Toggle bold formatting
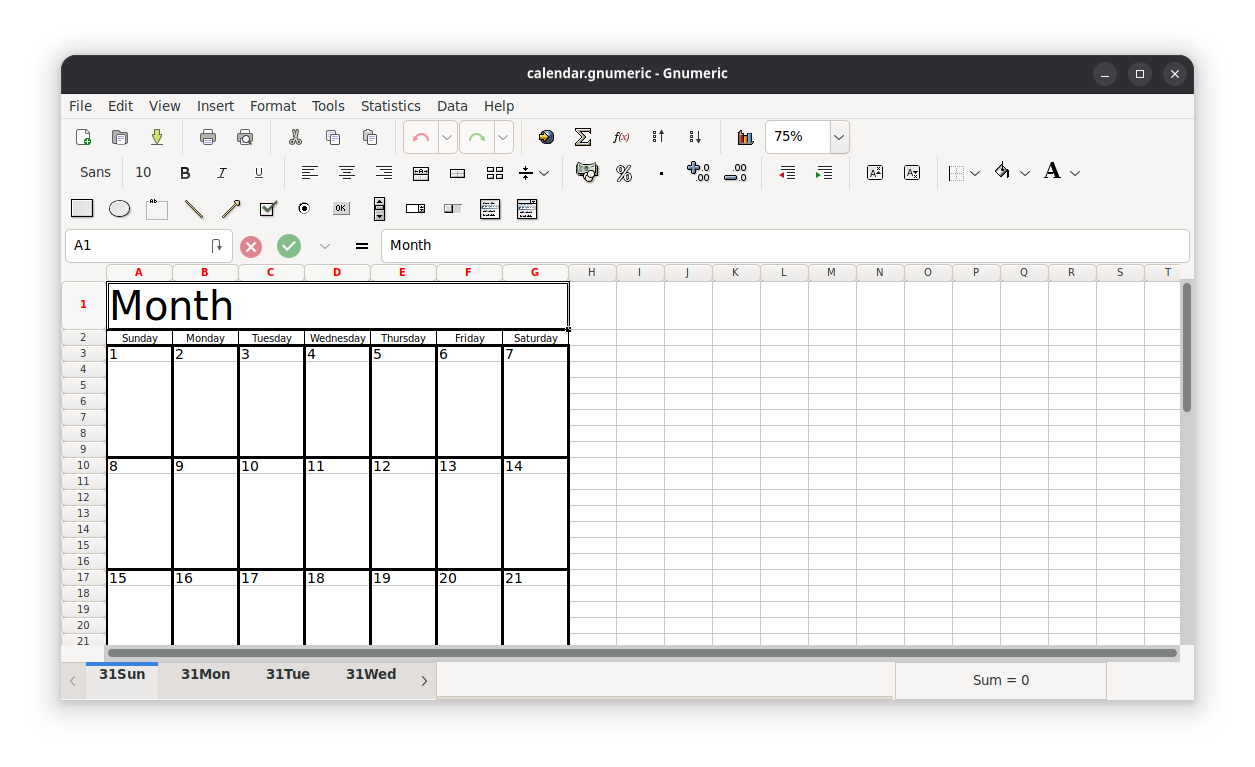This screenshot has width=1255, height=767. pyautogui.click(x=184, y=172)
